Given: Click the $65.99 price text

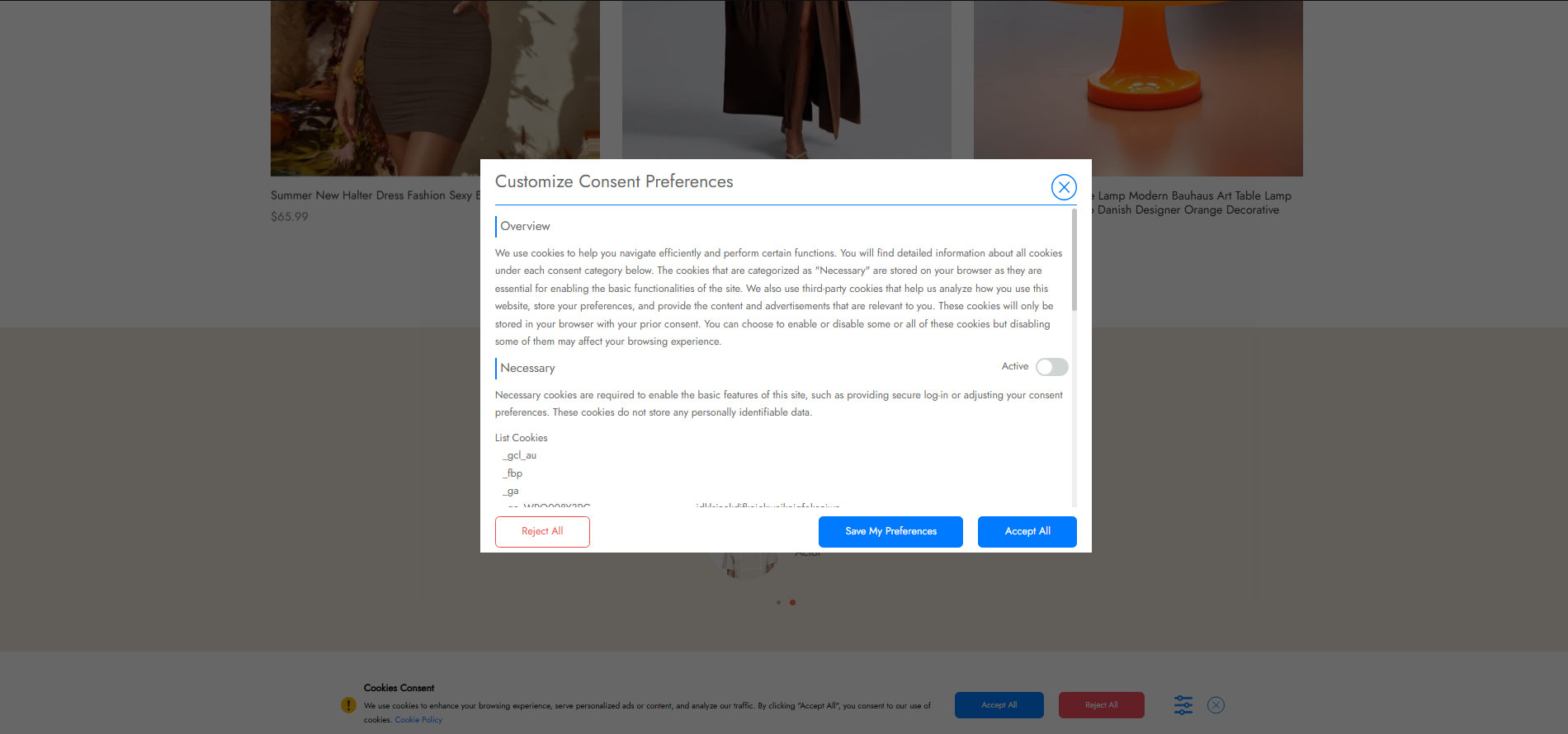Looking at the screenshot, I should (290, 217).
